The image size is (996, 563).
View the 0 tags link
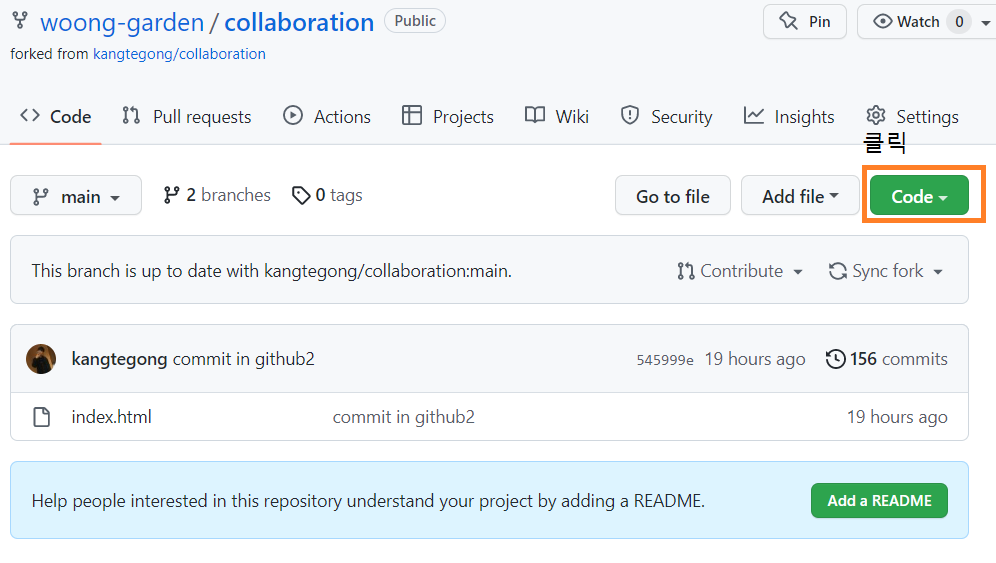pyautogui.click(x=327, y=195)
